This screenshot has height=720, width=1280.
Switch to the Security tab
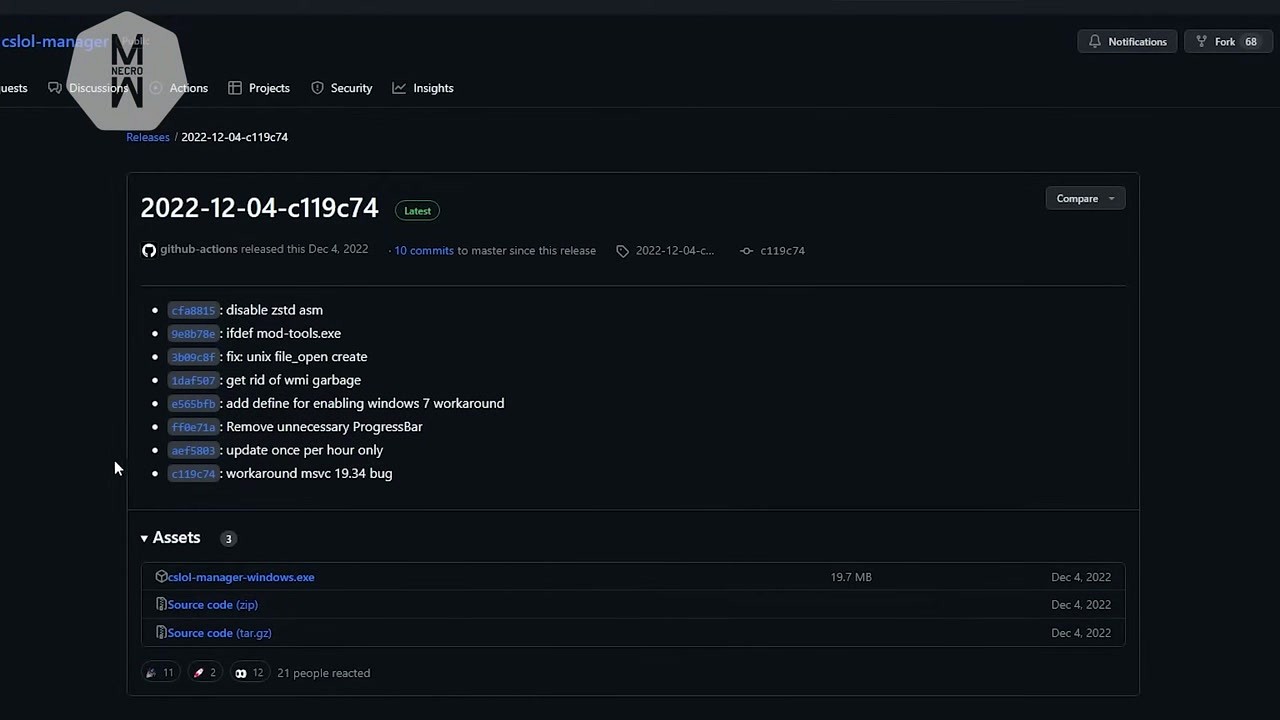coord(341,88)
